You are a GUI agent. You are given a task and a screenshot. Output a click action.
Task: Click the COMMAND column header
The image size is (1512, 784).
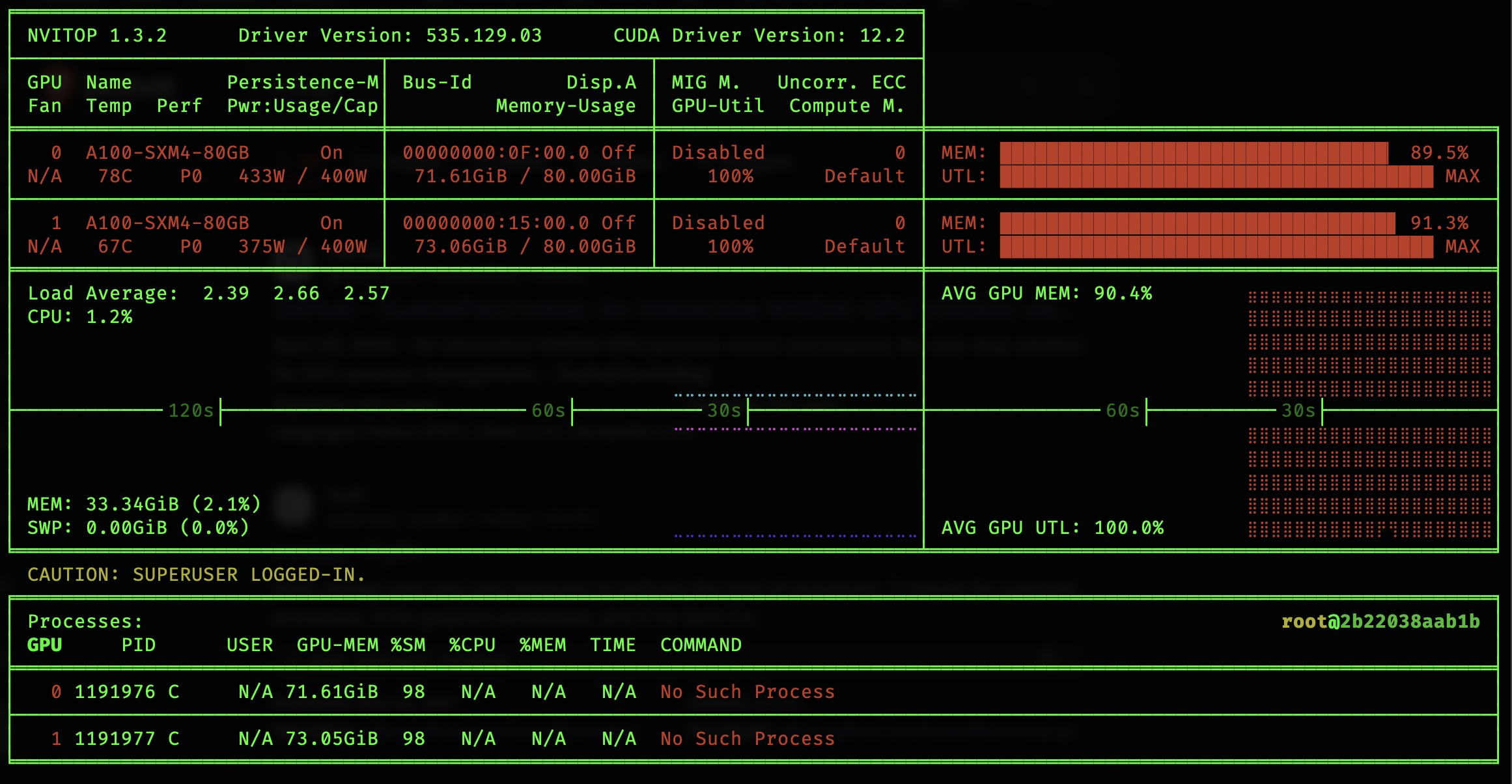pos(701,645)
